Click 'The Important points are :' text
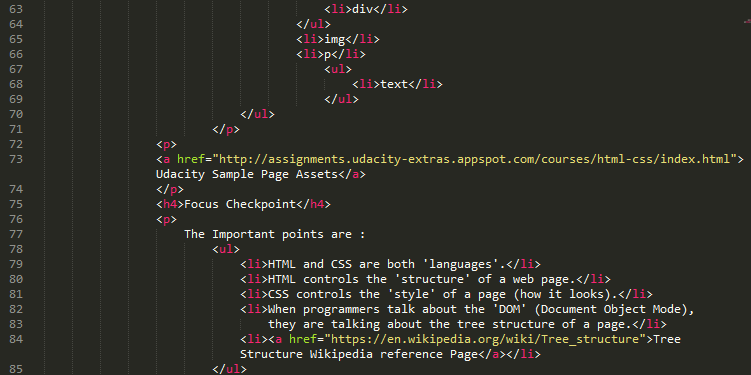Screen dimensions: 751x375 pyautogui.click(x=275, y=235)
